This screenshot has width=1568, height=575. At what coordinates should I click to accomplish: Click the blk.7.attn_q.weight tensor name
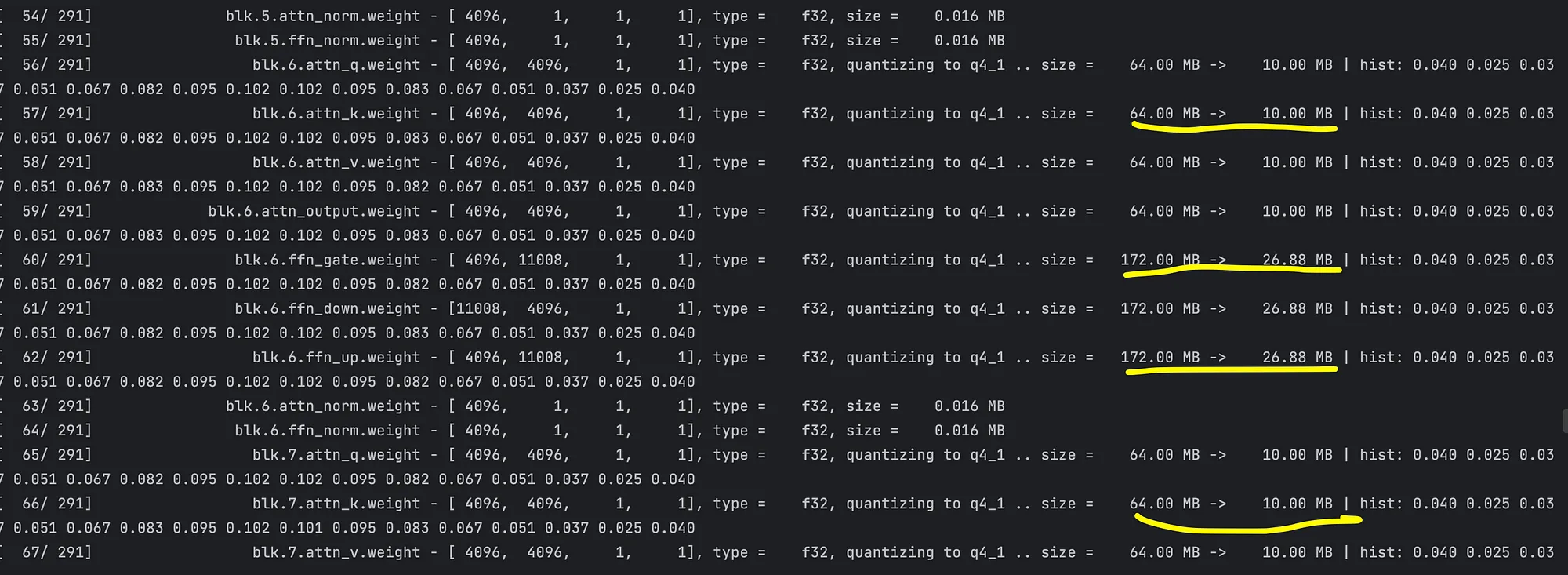click(x=336, y=455)
